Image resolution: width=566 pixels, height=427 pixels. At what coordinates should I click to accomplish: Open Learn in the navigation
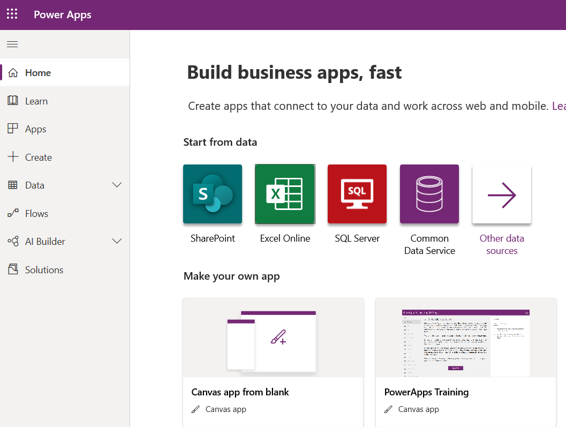(x=65, y=101)
